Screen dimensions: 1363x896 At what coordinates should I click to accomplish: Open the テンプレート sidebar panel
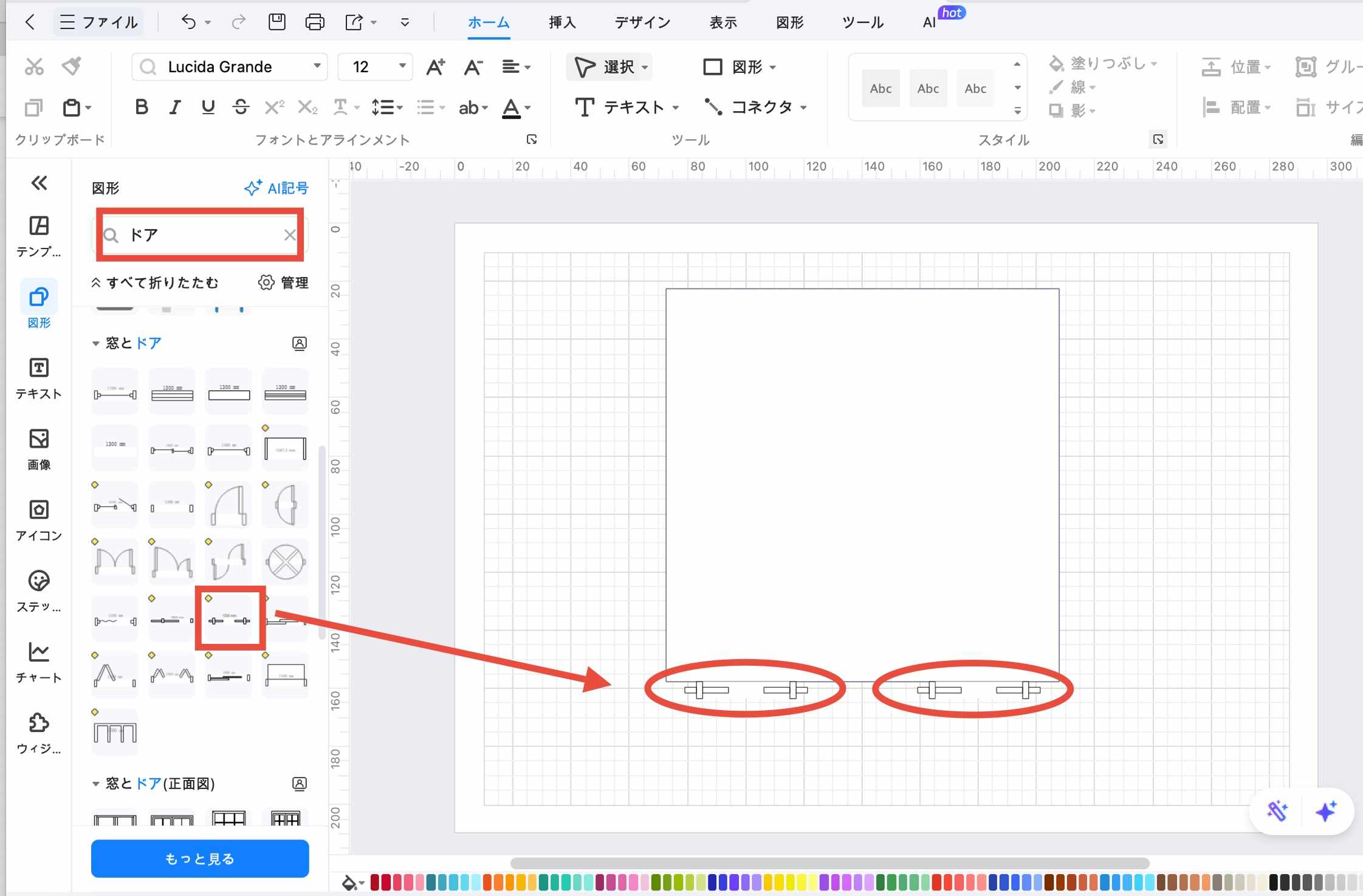(39, 236)
